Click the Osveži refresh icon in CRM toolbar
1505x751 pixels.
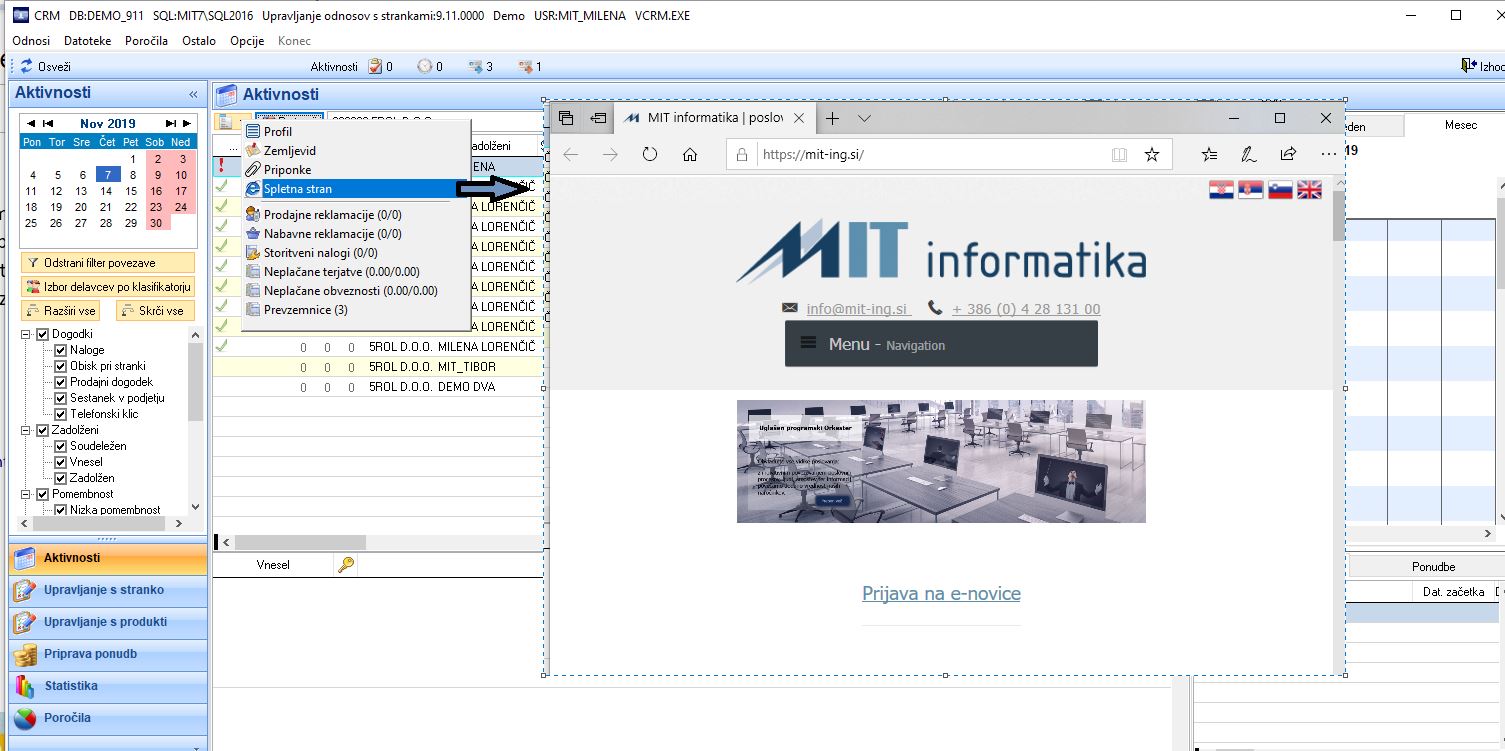click(26, 67)
